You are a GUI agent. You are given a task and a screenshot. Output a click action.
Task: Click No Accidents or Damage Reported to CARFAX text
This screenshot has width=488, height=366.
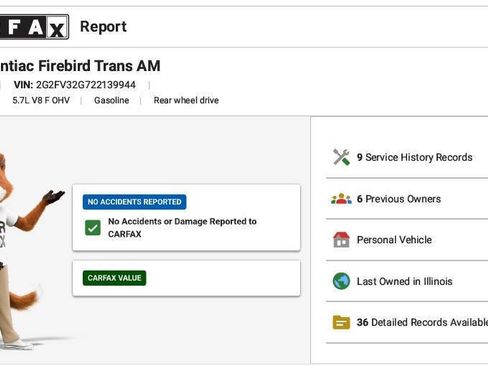(x=182, y=228)
